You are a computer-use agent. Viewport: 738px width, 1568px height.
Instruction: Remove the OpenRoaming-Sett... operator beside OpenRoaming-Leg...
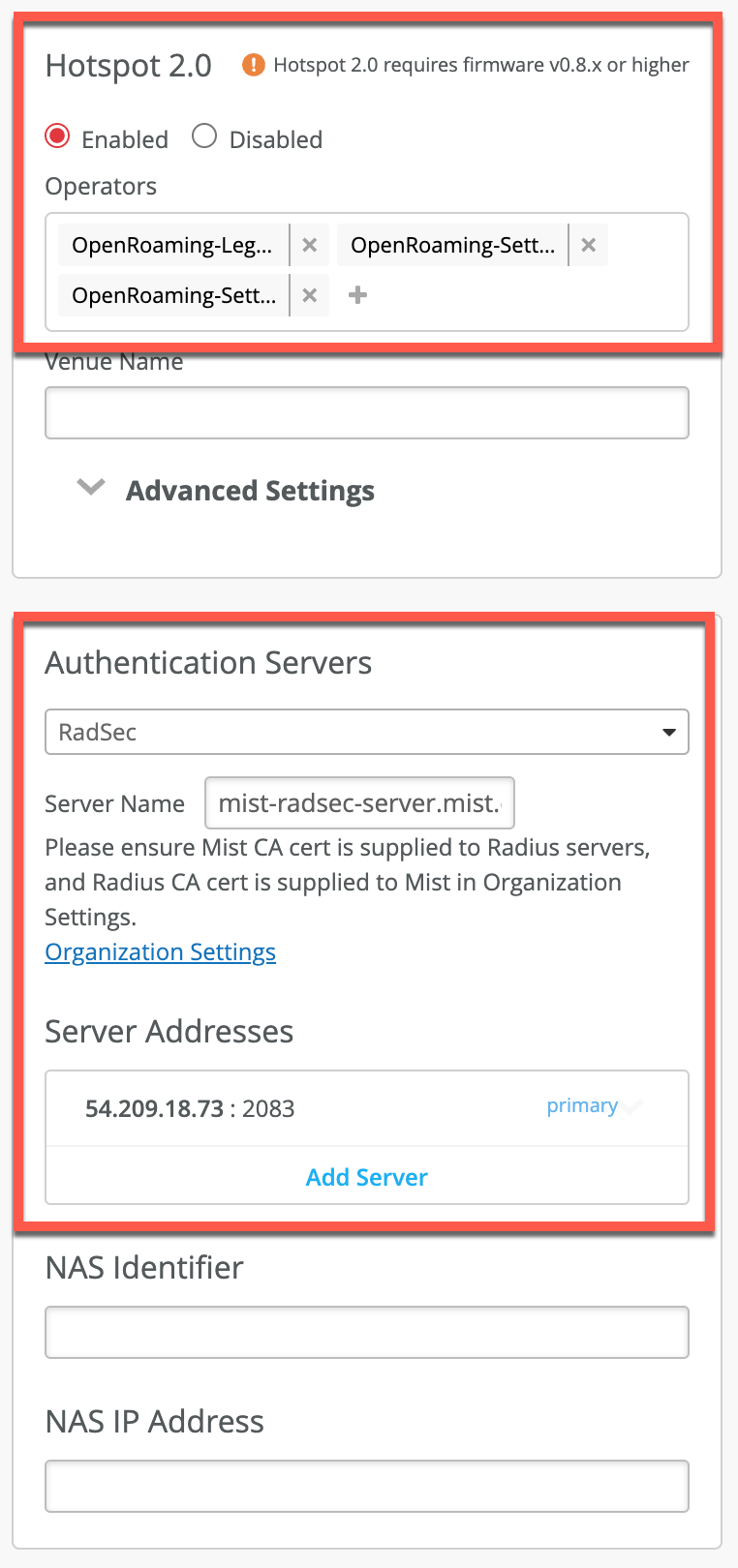click(588, 245)
